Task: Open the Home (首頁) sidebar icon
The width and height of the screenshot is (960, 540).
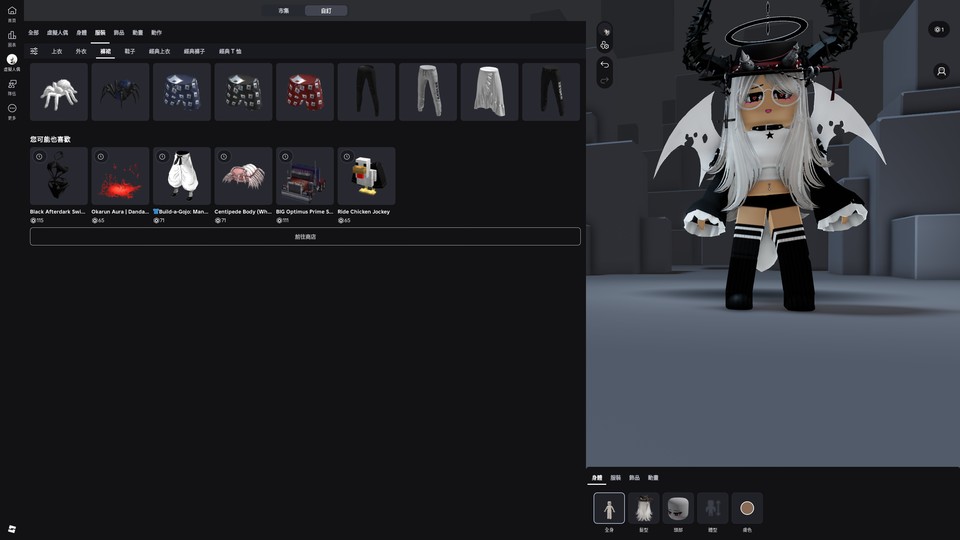Action: [12, 12]
